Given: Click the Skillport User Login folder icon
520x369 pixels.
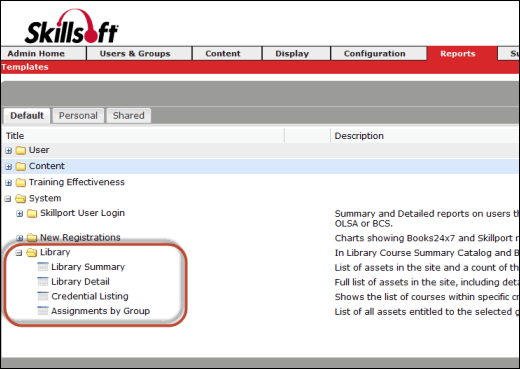Looking at the screenshot, I should pos(32,213).
